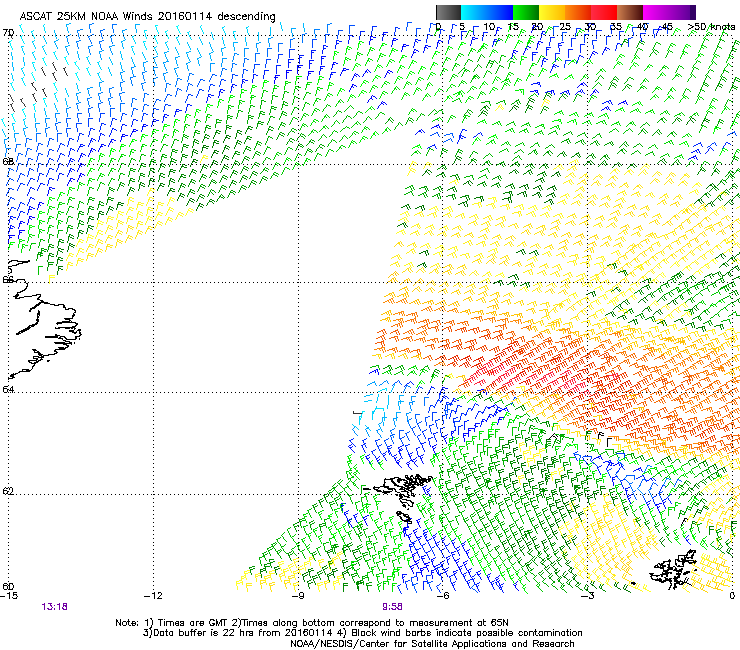Image resolution: width=740 pixels, height=650 pixels.
Task: Click the latitude label '60'
Action: click(8, 586)
